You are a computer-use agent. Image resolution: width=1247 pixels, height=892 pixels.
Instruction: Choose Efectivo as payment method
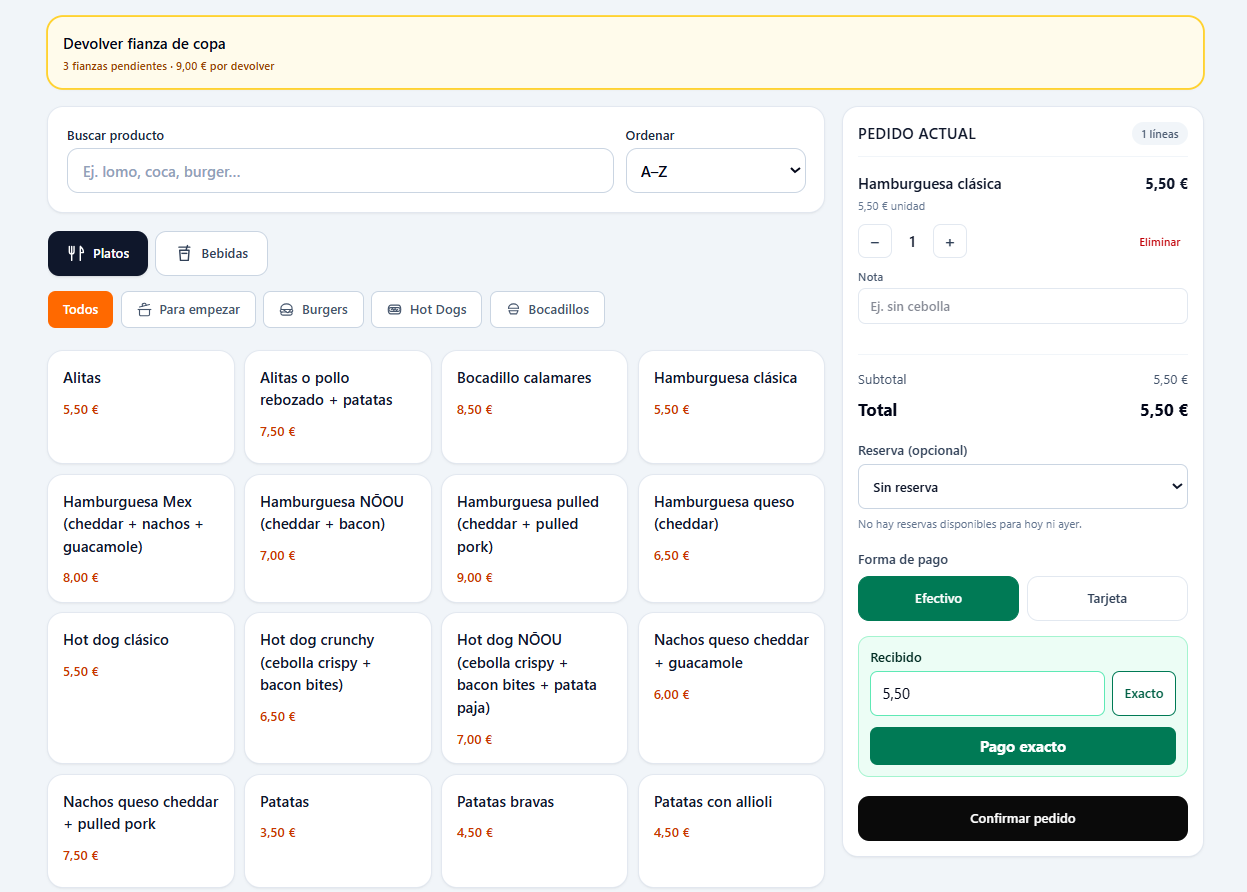[938, 598]
